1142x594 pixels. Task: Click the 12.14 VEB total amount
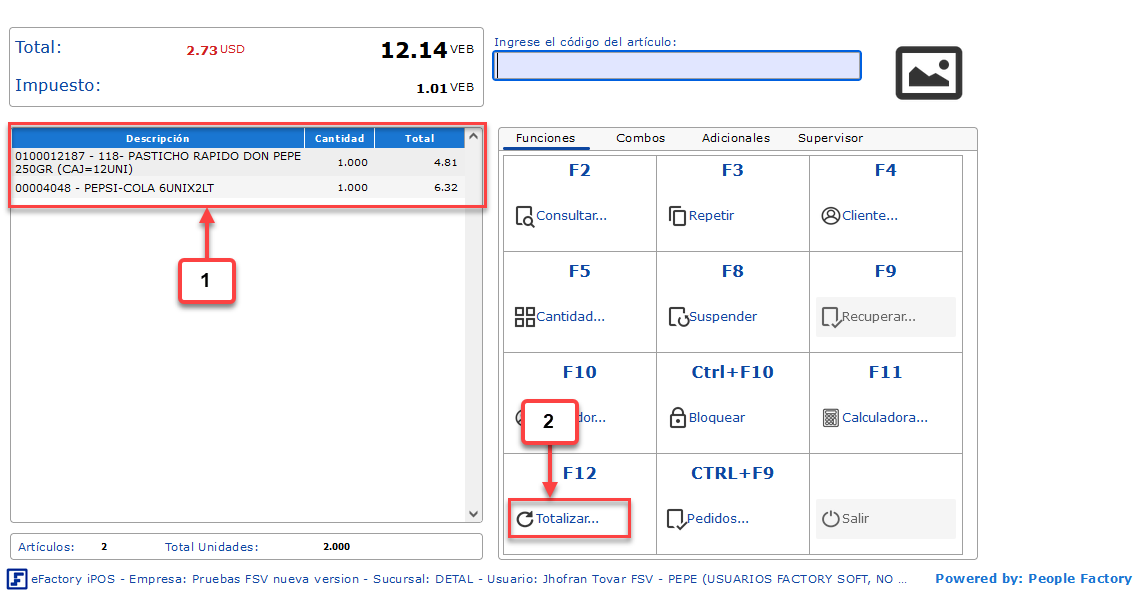(x=427, y=50)
